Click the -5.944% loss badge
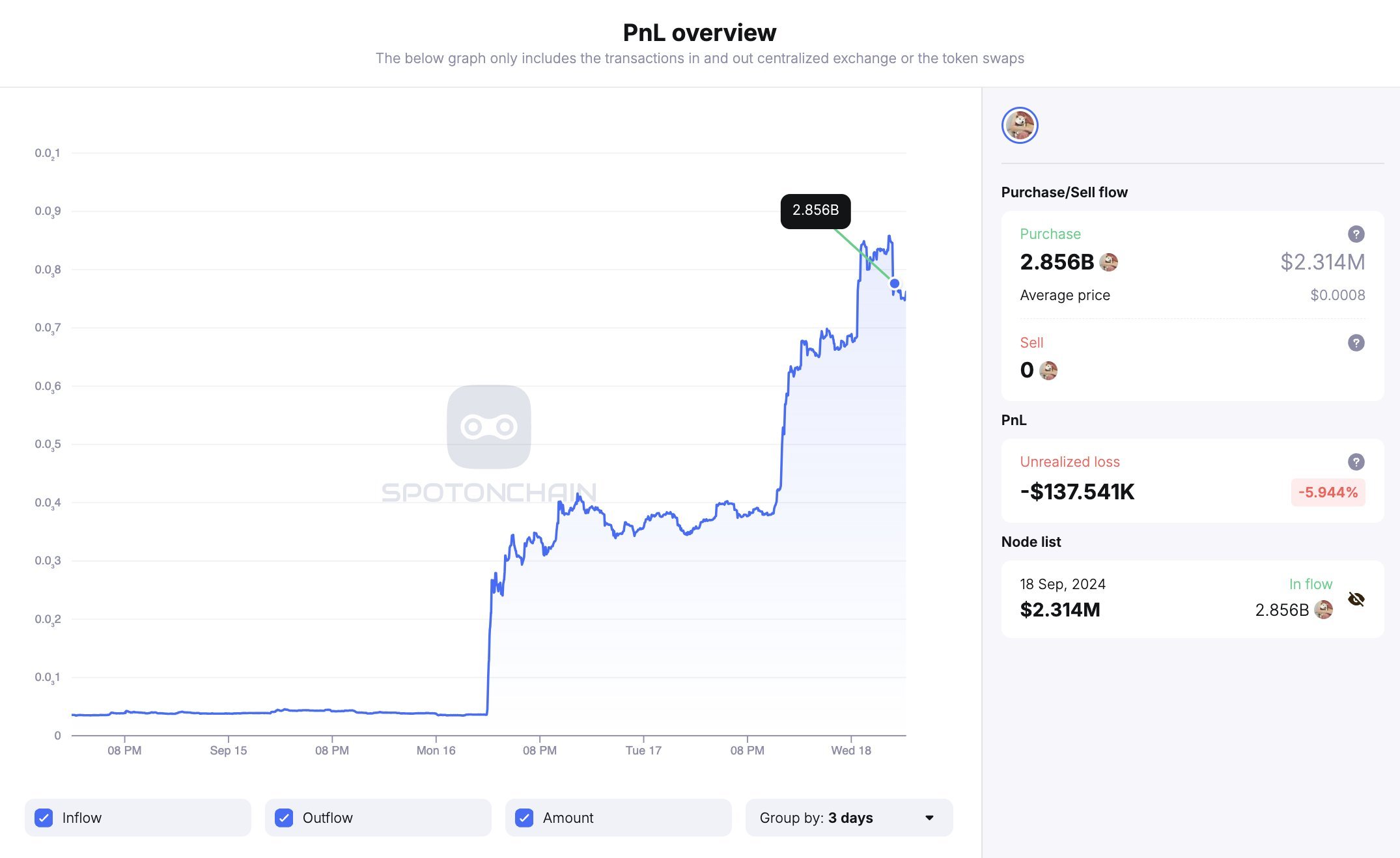 click(x=1328, y=492)
